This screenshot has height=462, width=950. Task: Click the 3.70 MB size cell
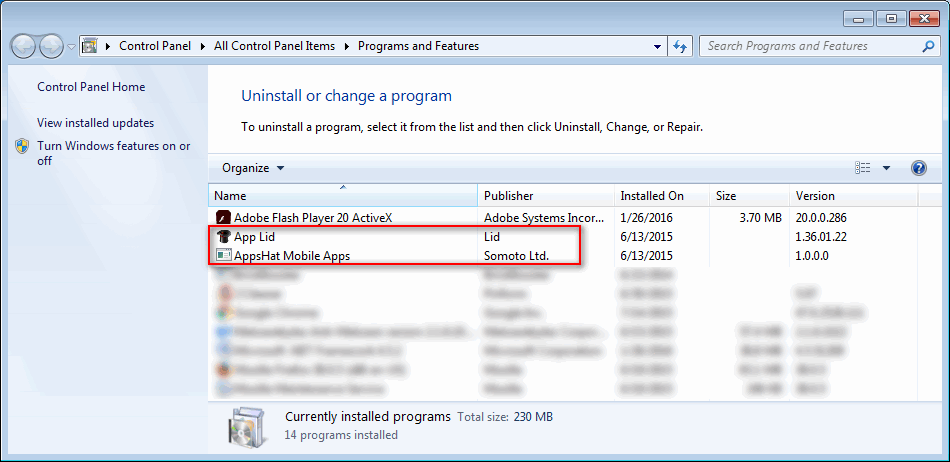pyautogui.click(x=760, y=217)
